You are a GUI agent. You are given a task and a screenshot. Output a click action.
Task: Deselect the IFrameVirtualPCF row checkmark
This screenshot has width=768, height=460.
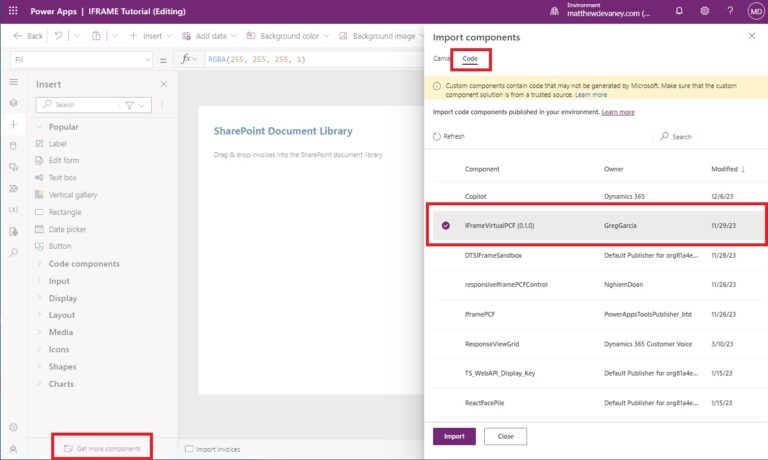pyautogui.click(x=446, y=226)
